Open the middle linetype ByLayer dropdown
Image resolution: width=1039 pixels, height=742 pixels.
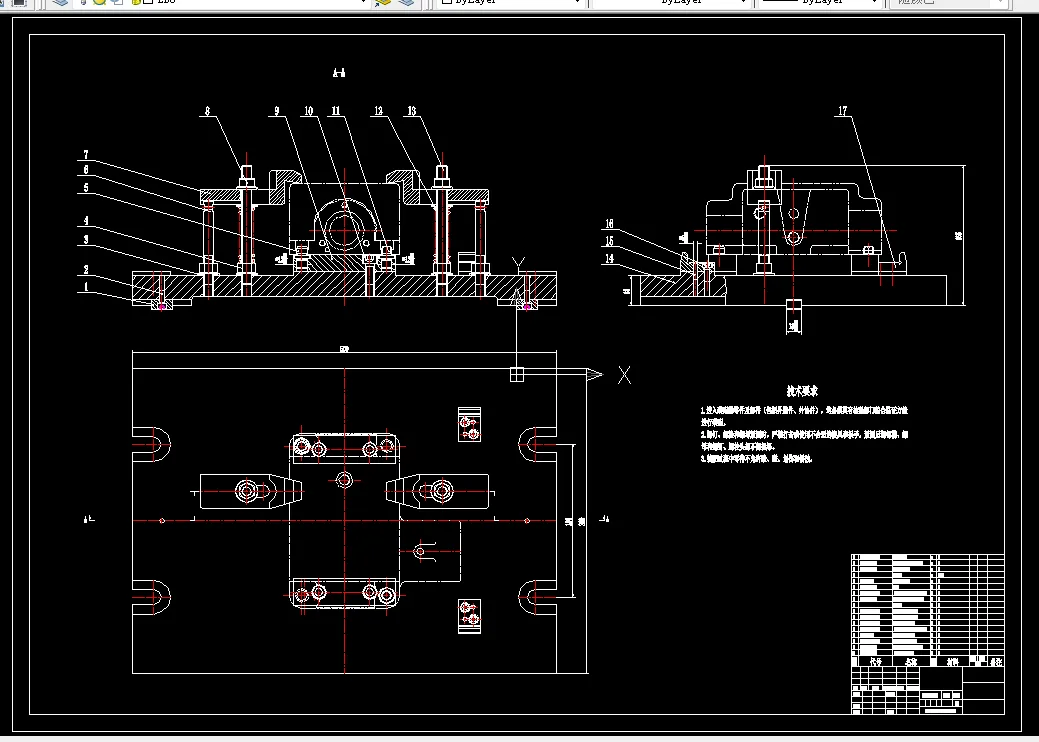[672, 2]
